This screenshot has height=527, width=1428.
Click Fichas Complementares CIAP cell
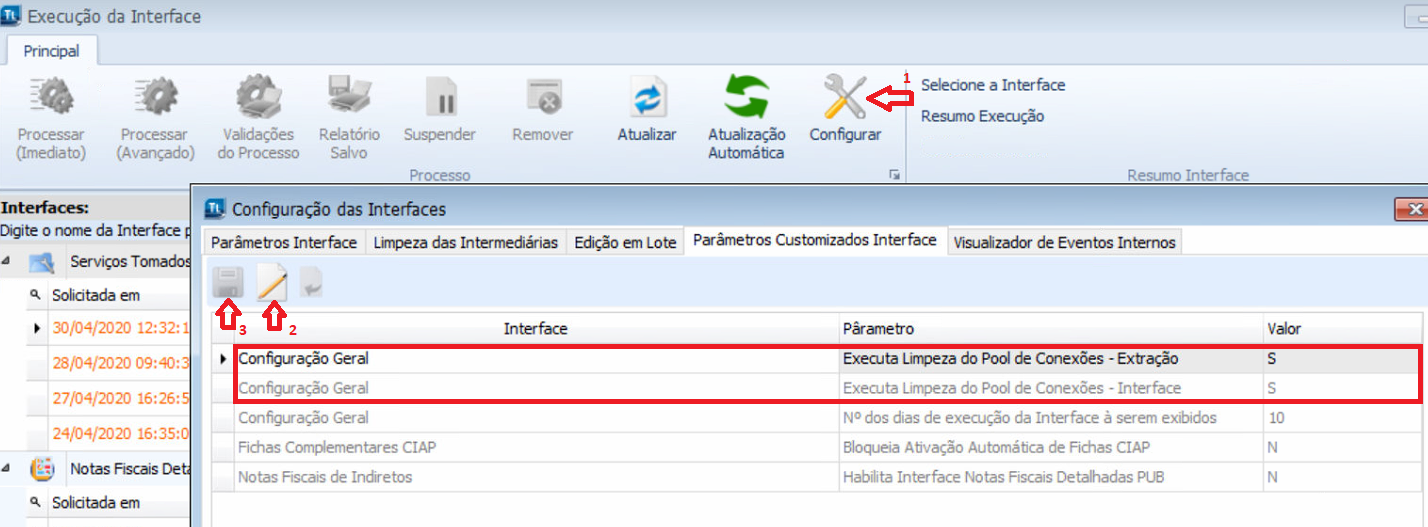[536, 448]
